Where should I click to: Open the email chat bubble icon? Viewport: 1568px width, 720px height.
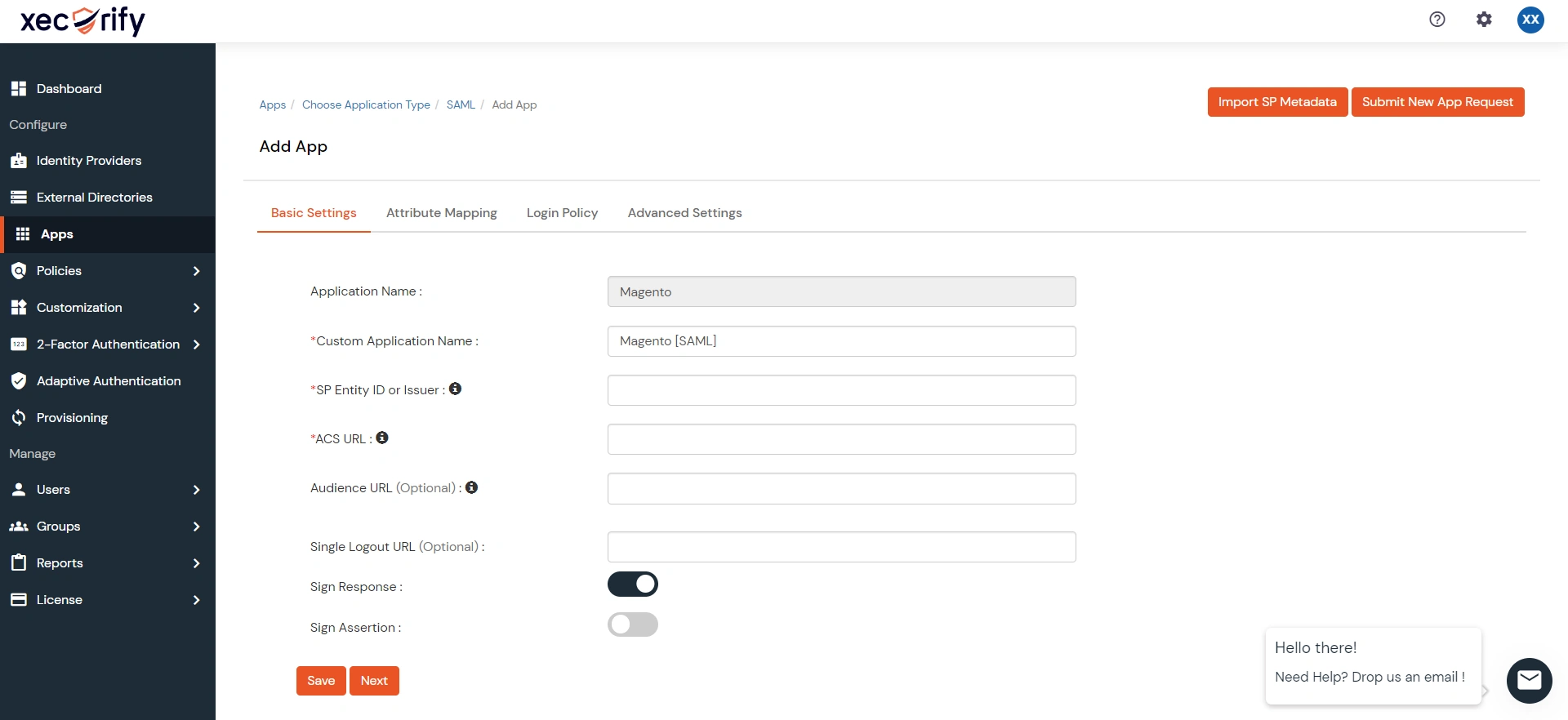click(1529, 680)
